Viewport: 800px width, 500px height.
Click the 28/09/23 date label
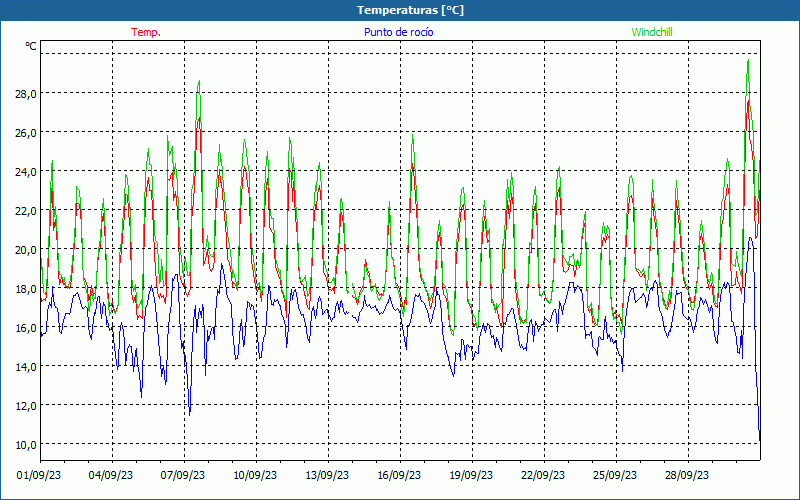[x=687, y=475]
